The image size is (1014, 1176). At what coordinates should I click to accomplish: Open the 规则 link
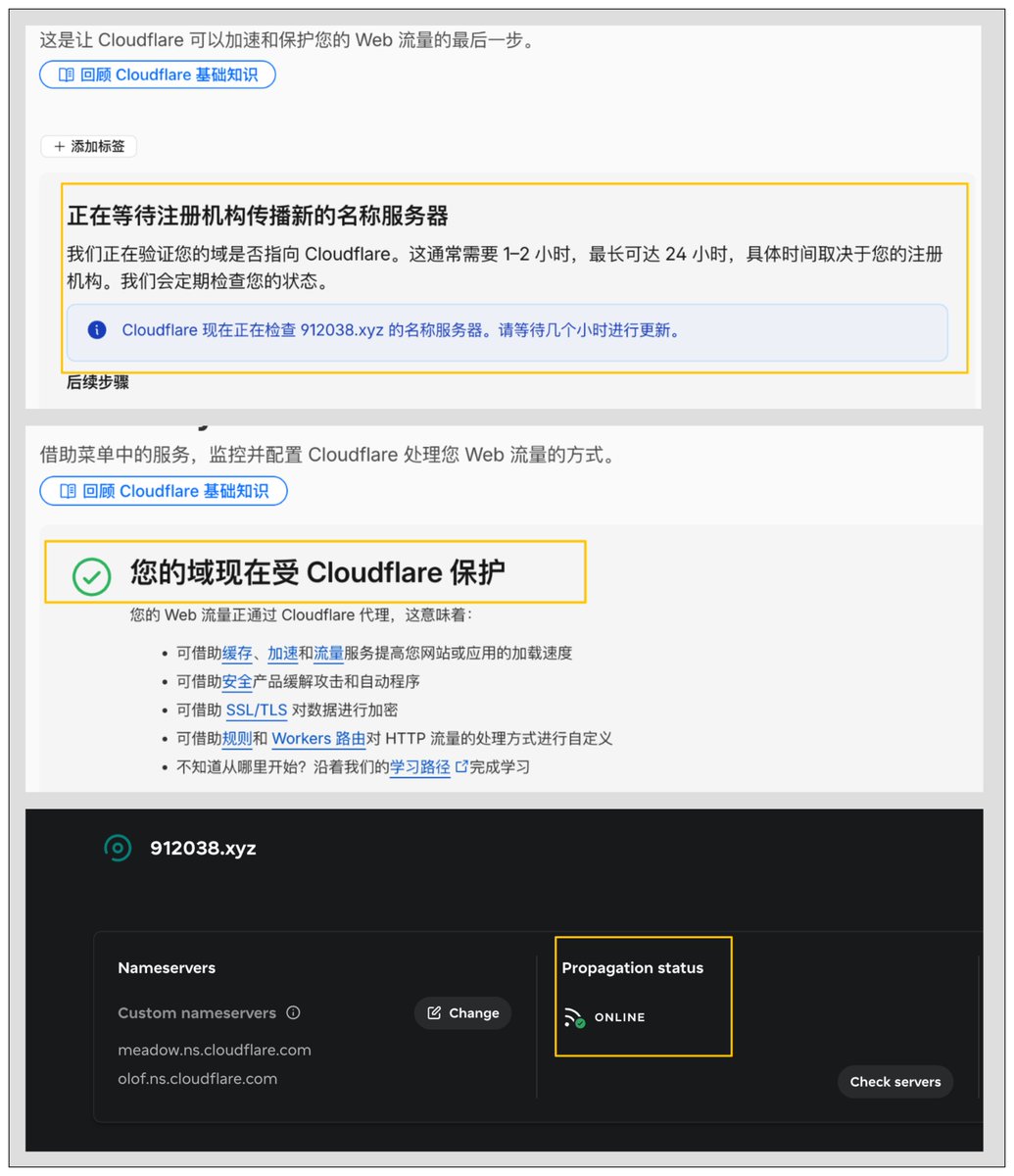click(x=237, y=738)
